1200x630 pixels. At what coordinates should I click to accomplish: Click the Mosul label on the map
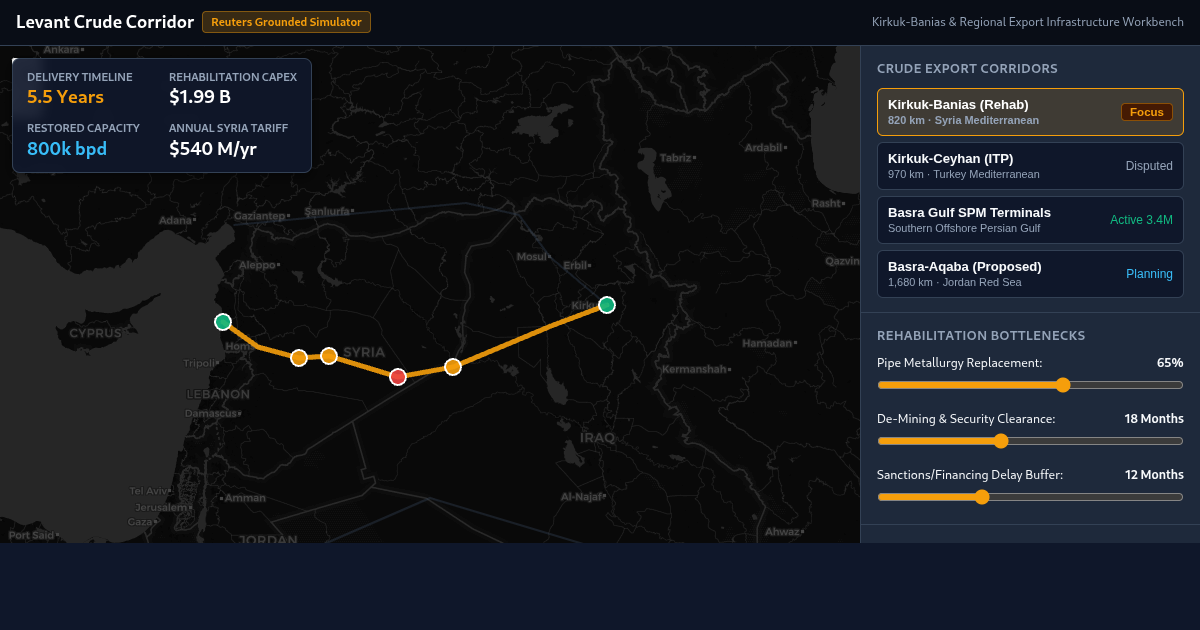(532, 257)
